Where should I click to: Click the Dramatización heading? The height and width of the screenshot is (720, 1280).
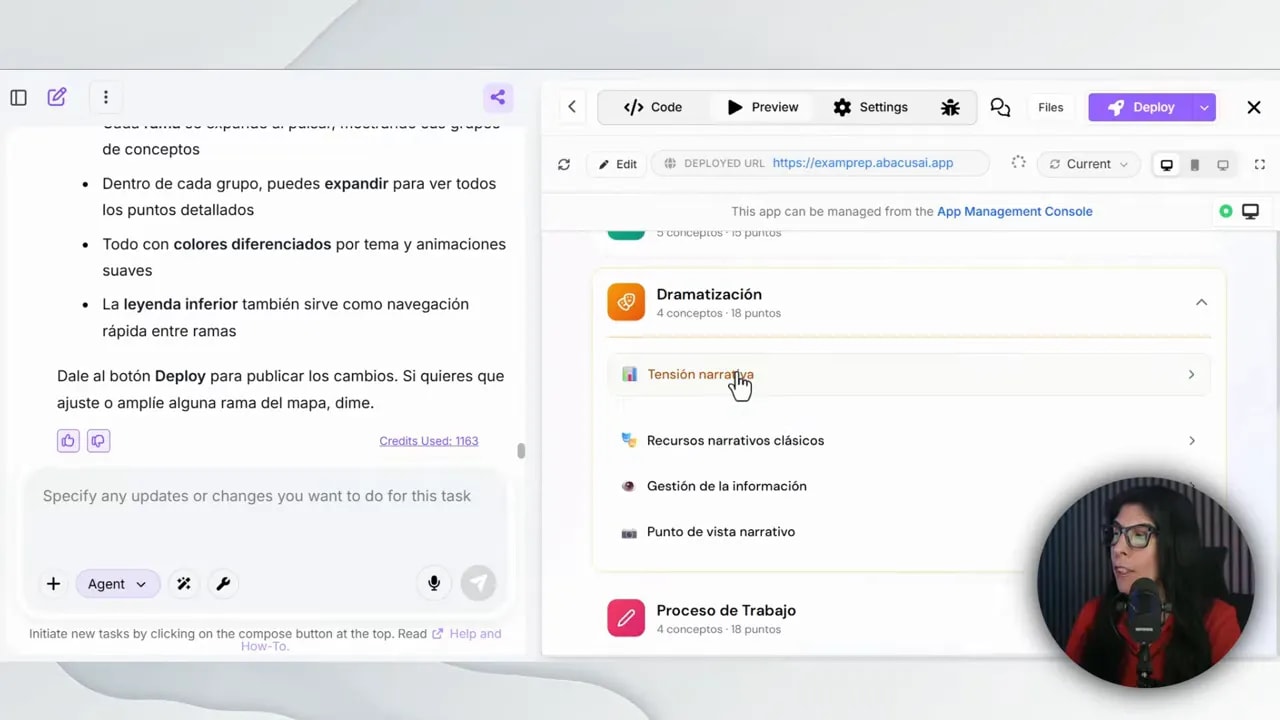[x=709, y=294]
